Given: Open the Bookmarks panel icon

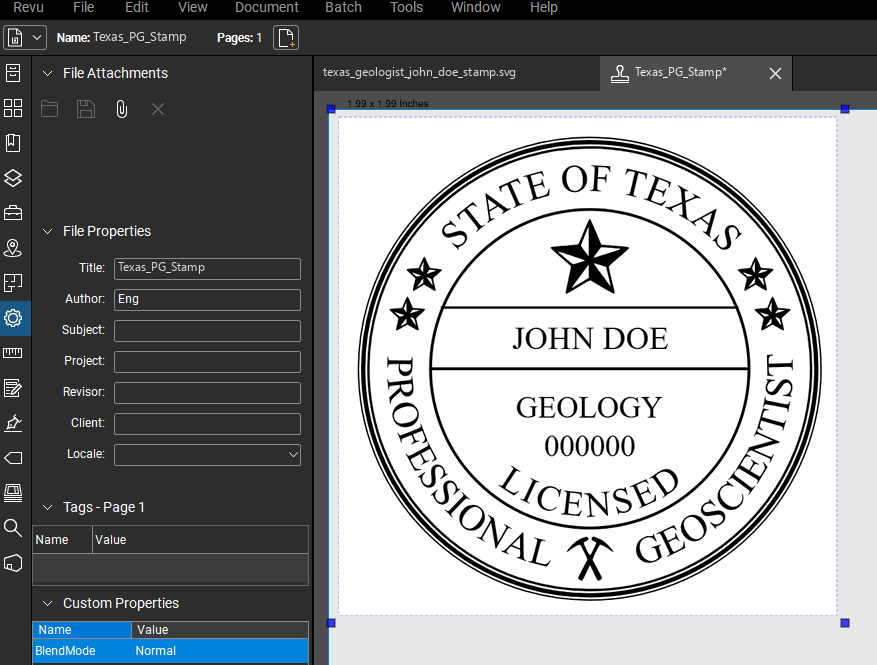Looking at the screenshot, I should point(13,143).
